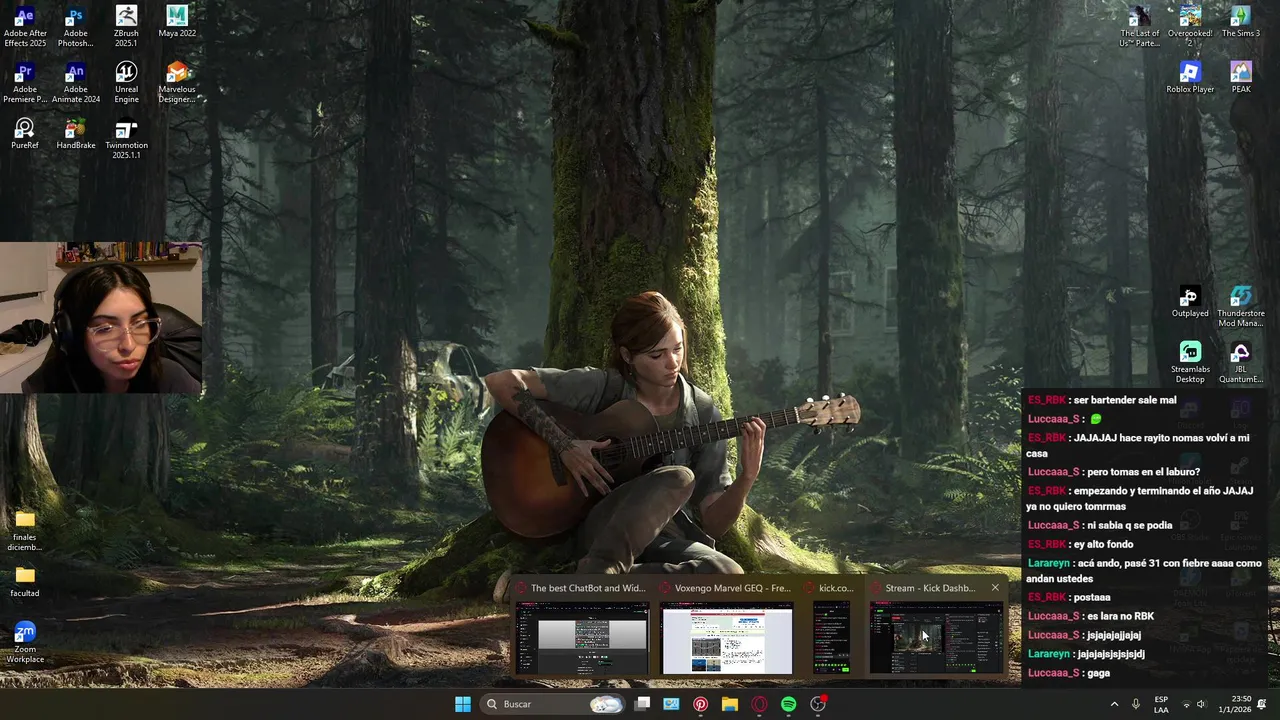Switch to 'Voxengo Marvel GEQ' window preview
The height and width of the screenshot is (720, 1280).
point(726,638)
